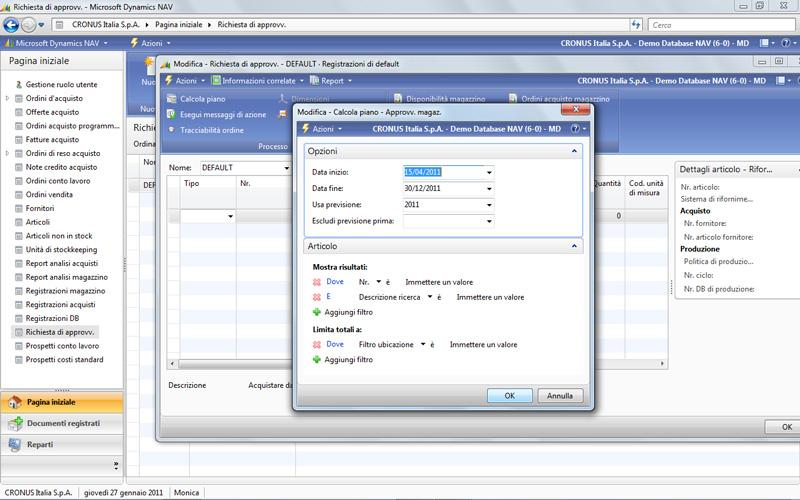Open the Azioni menu in dialog
The width and height of the screenshot is (800, 500).
click(x=322, y=129)
